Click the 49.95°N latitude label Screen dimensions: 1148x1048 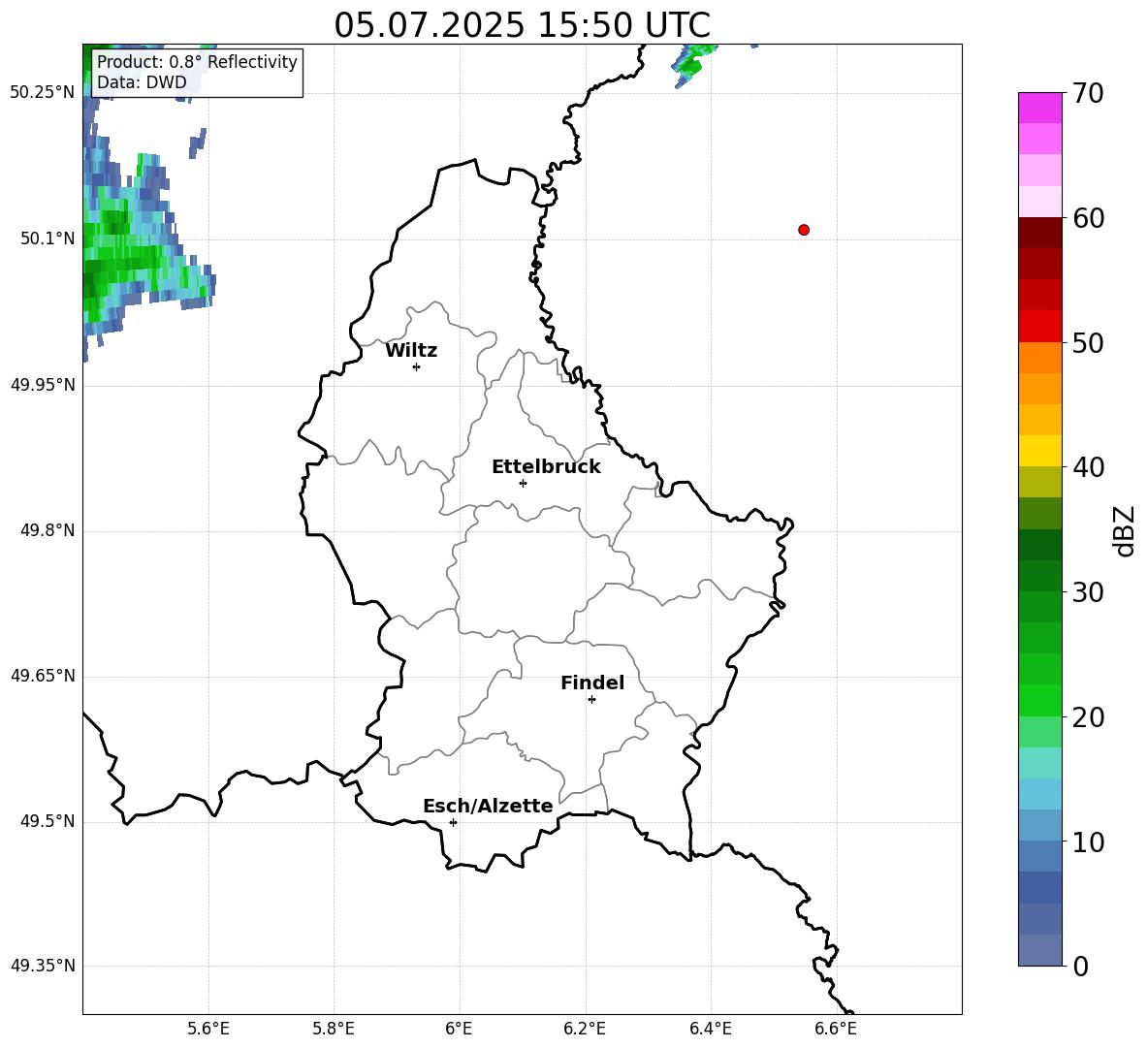[43, 385]
